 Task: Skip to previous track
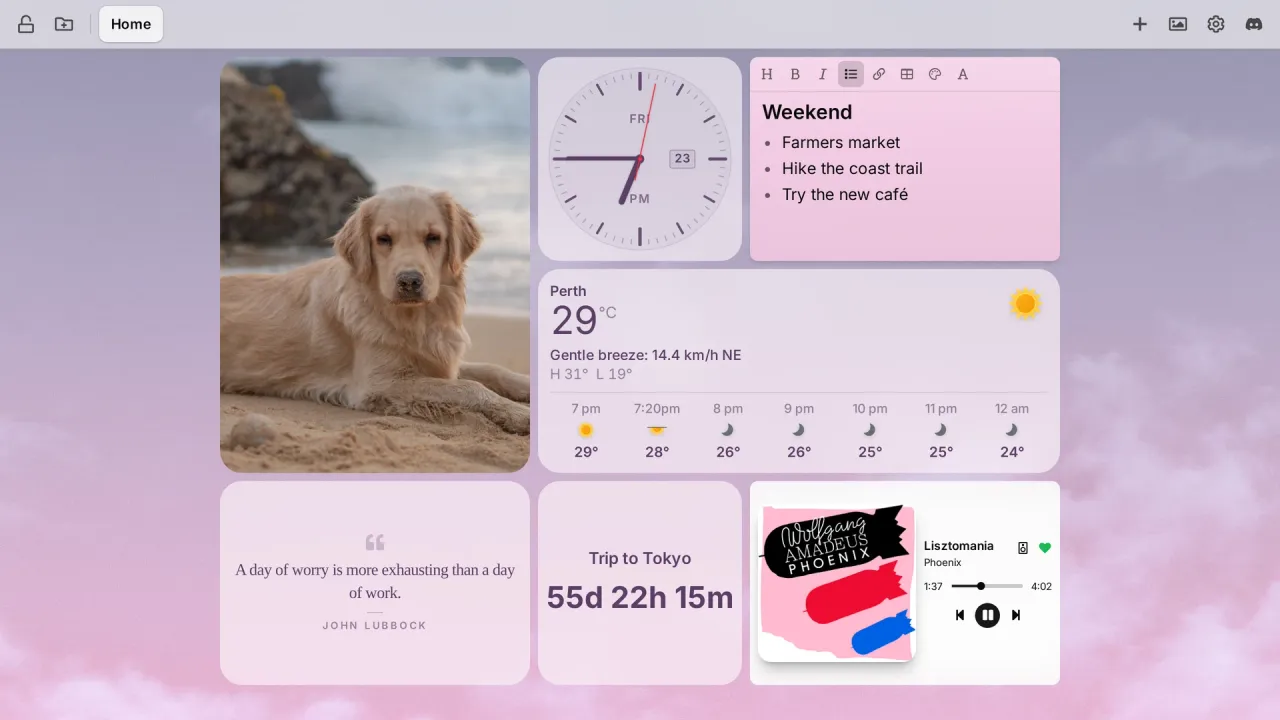click(x=960, y=615)
